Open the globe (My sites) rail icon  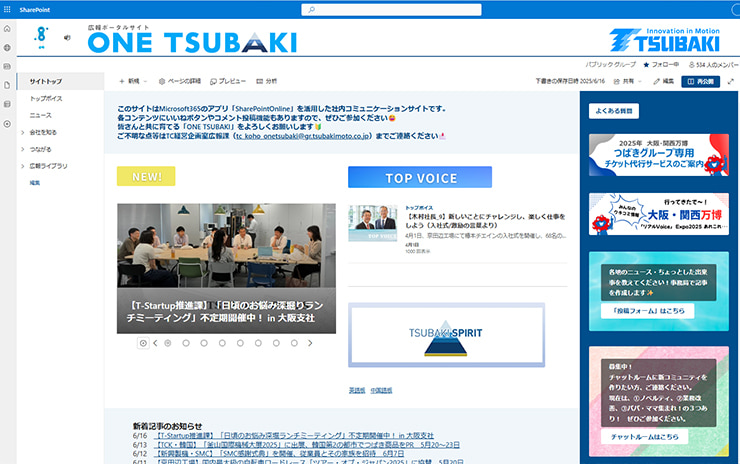[7, 48]
